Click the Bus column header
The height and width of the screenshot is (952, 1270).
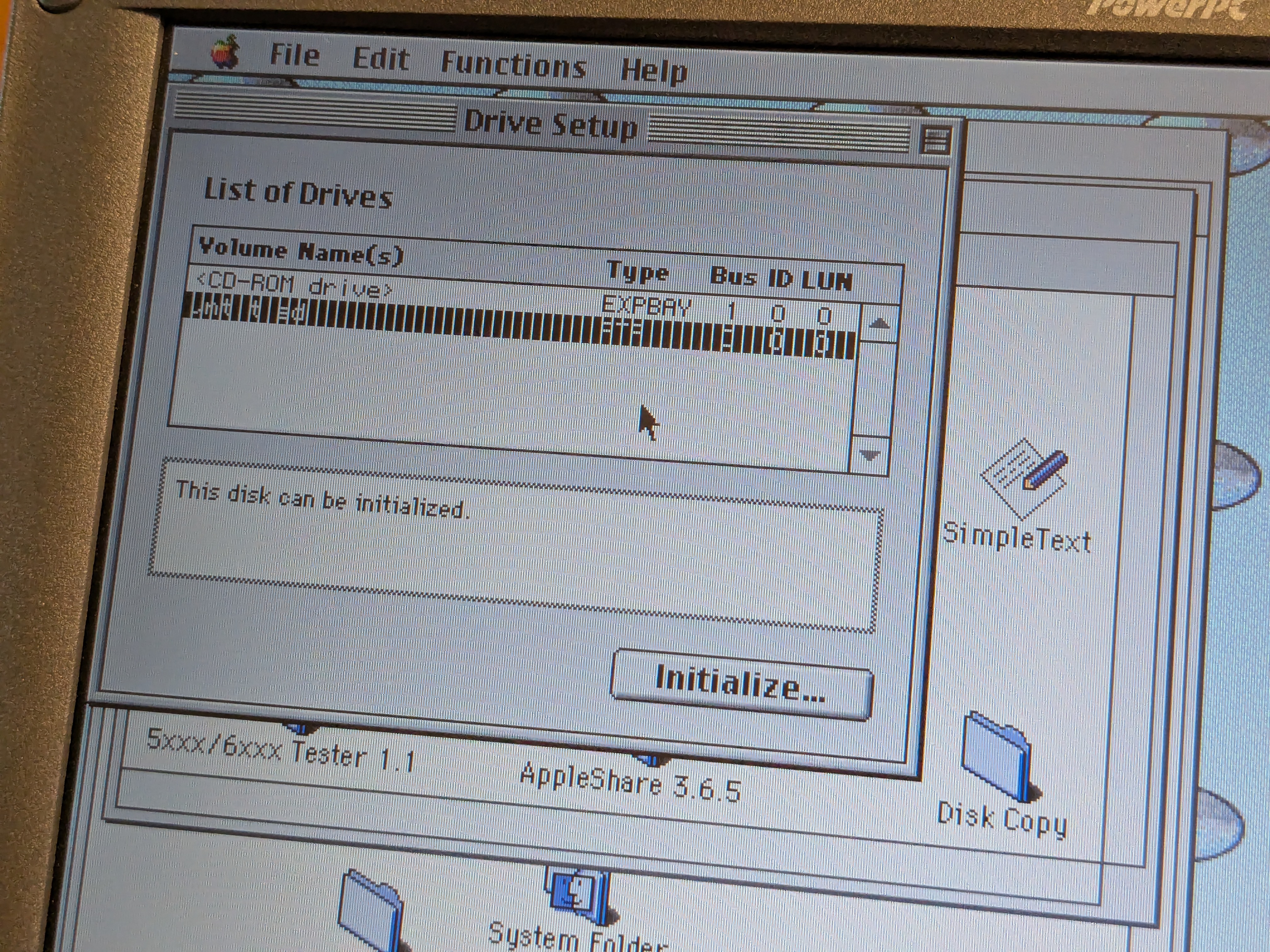click(x=734, y=277)
